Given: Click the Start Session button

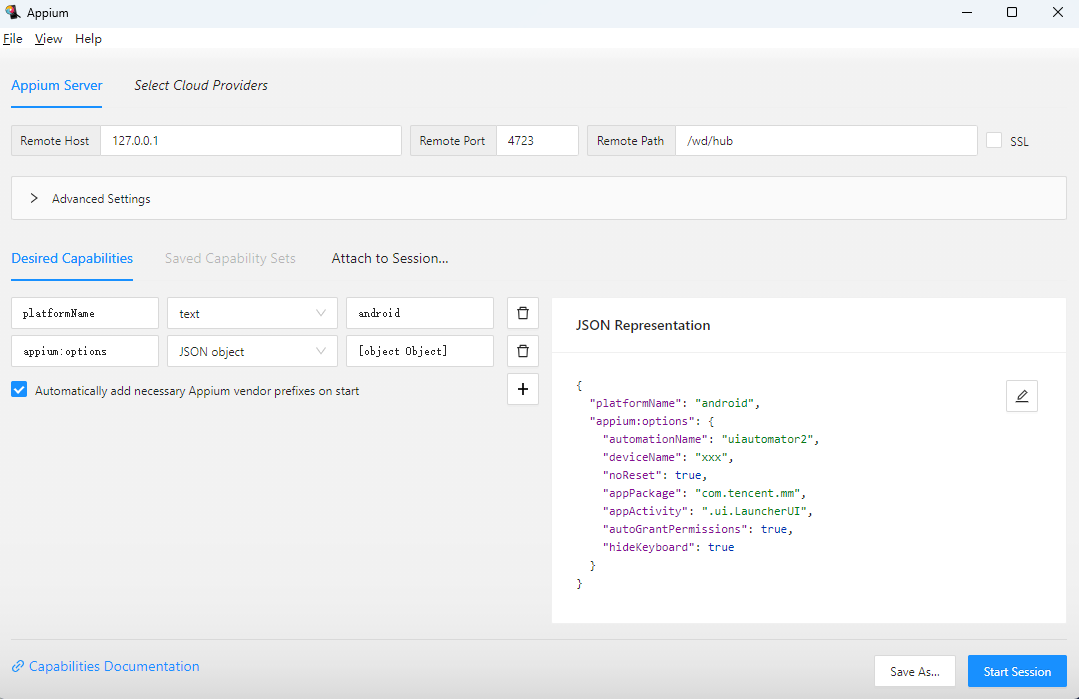Looking at the screenshot, I should click(x=1017, y=671).
